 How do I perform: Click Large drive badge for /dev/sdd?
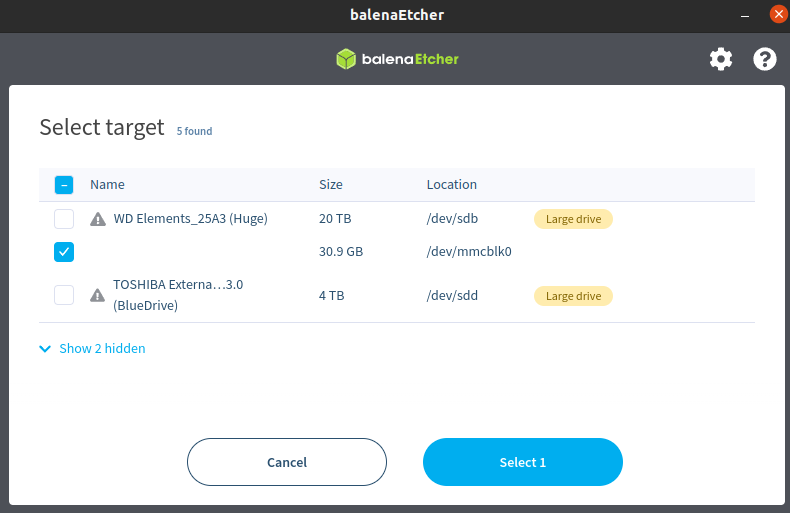tap(573, 296)
